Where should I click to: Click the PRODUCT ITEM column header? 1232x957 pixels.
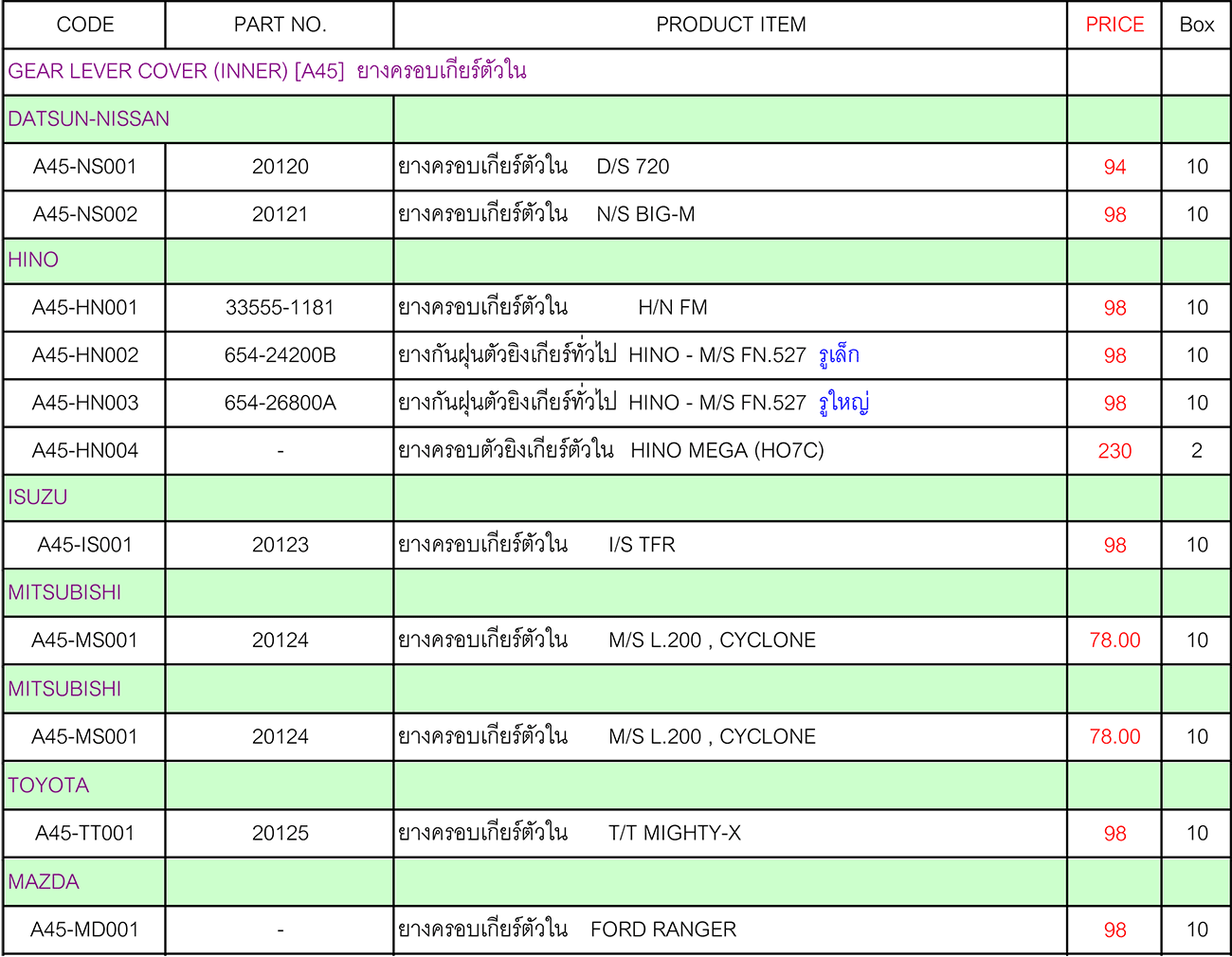coord(731,25)
